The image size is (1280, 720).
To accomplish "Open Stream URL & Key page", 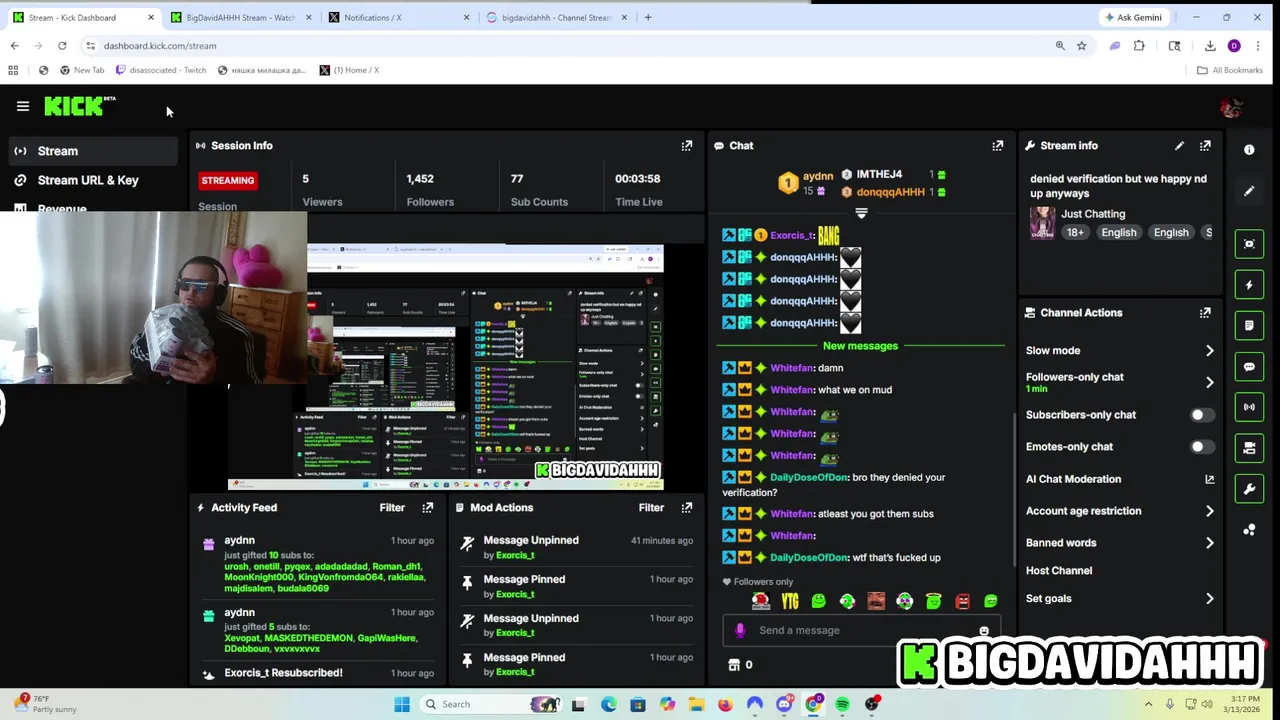I will [x=90, y=181].
